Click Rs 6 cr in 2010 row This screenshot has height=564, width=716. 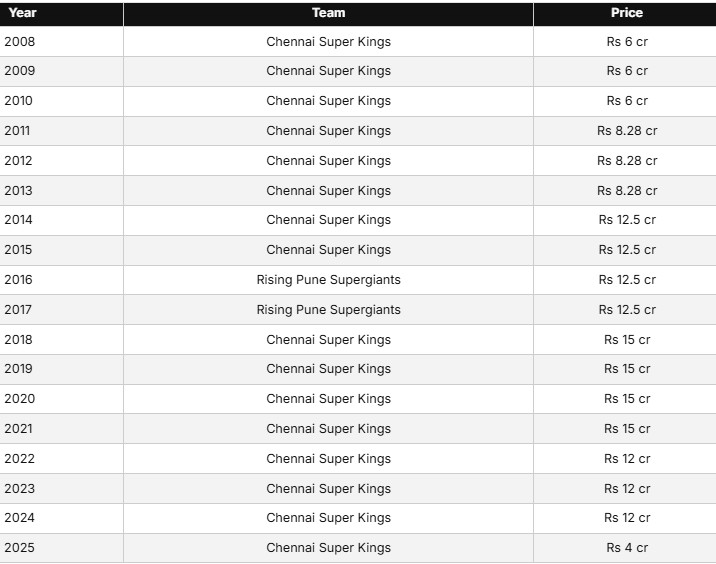[627, 100]
